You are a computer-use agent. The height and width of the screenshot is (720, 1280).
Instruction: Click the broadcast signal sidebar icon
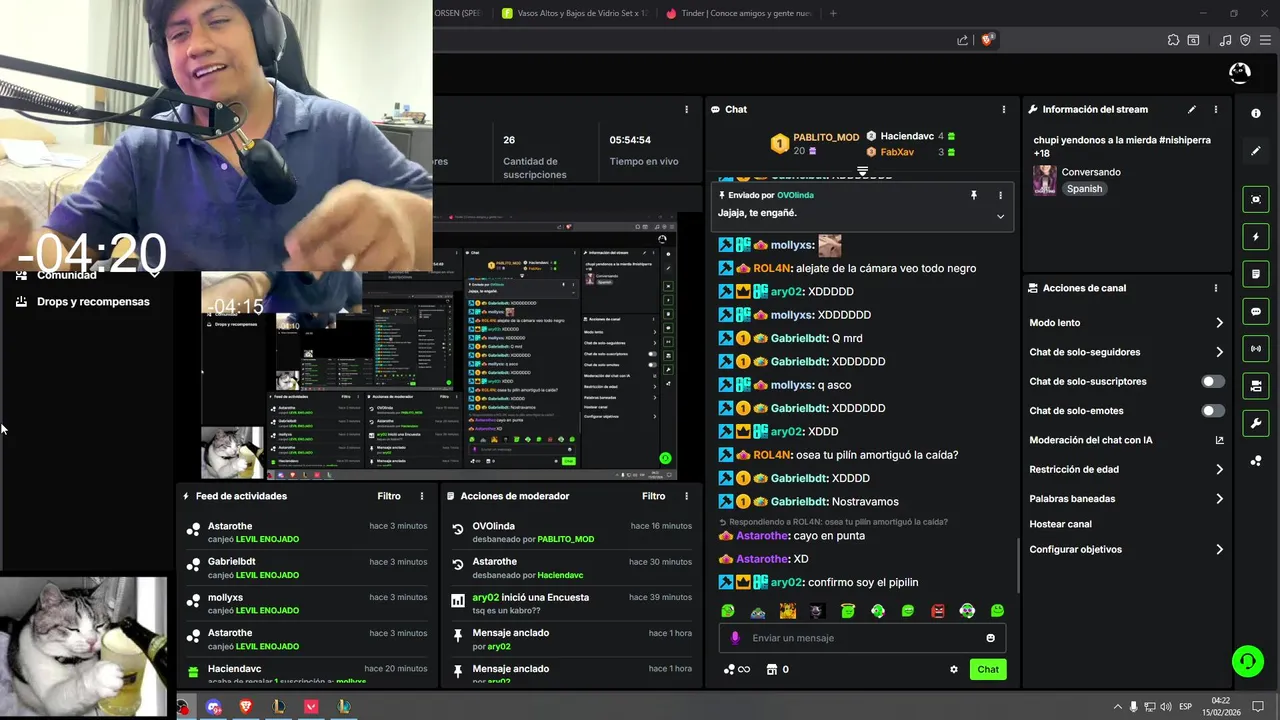1256,348
